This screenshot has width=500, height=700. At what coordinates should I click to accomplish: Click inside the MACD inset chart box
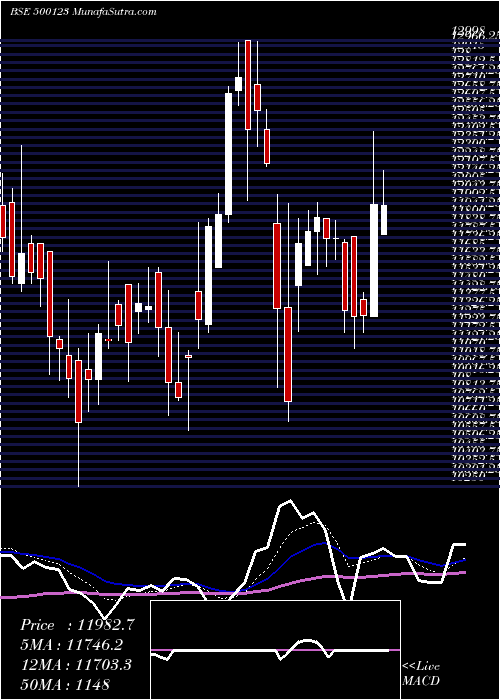pos(275,650)
